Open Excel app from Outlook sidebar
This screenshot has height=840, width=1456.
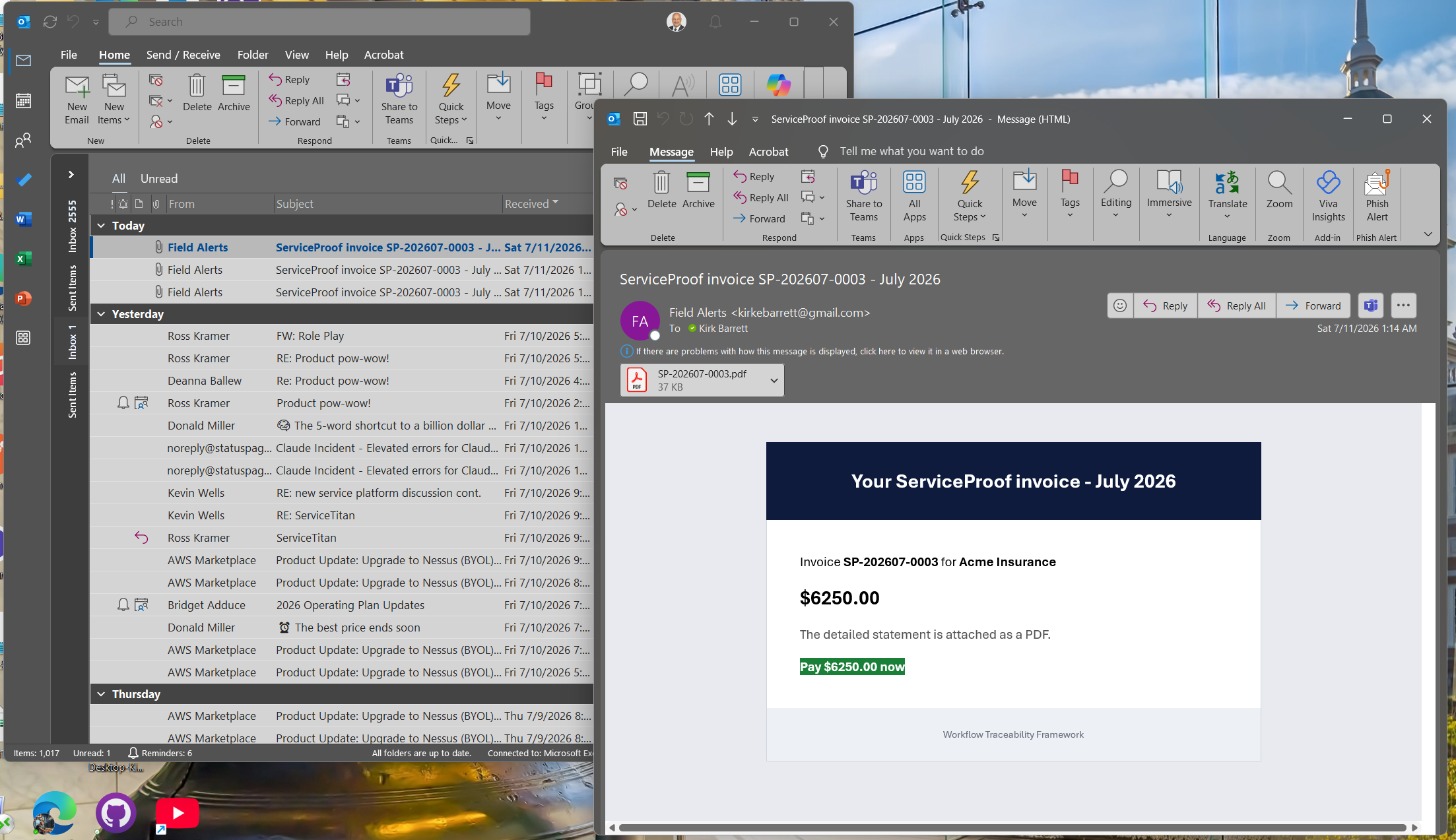[x=23, y=259]
